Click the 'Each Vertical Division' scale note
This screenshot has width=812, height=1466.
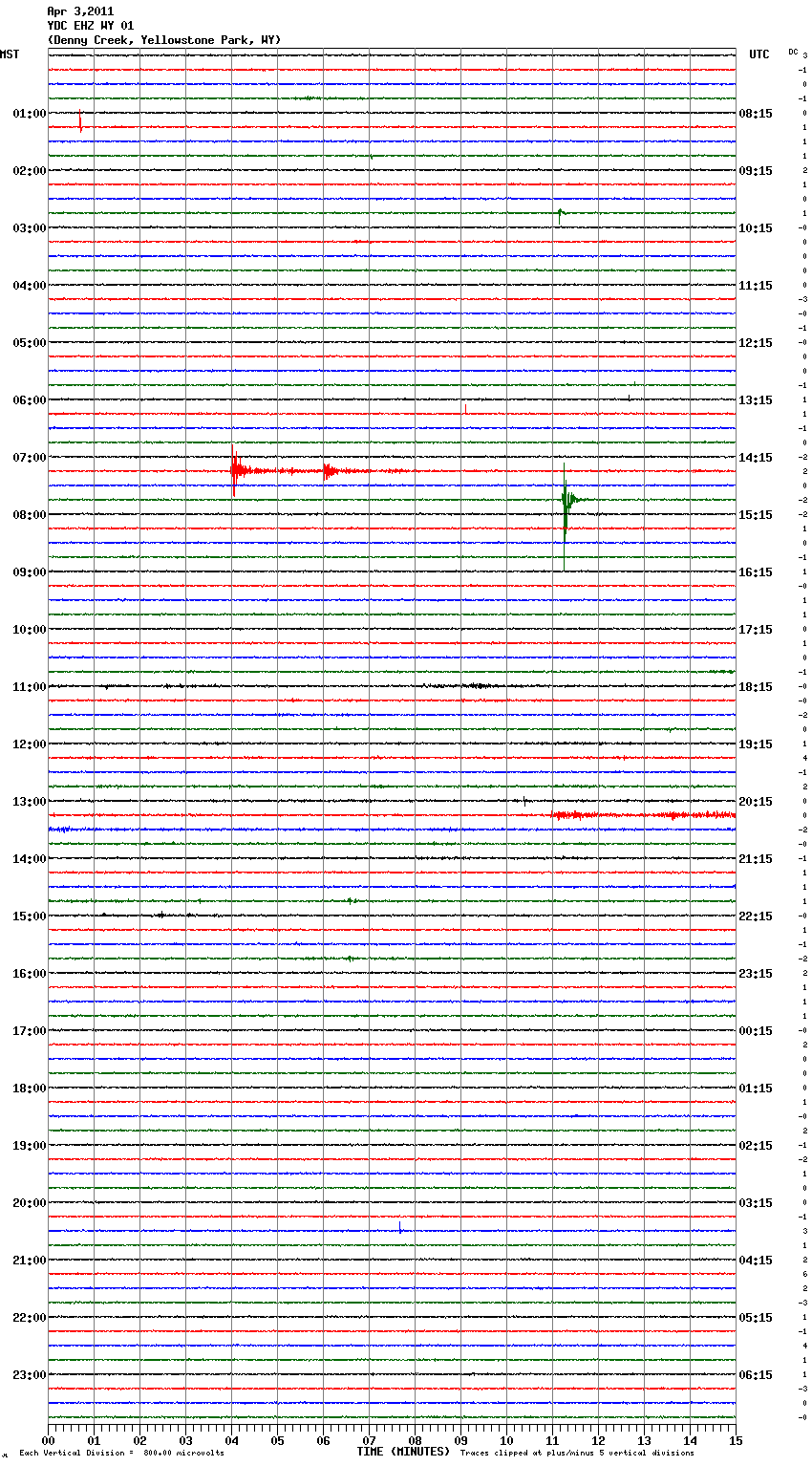click(121, 1454)
